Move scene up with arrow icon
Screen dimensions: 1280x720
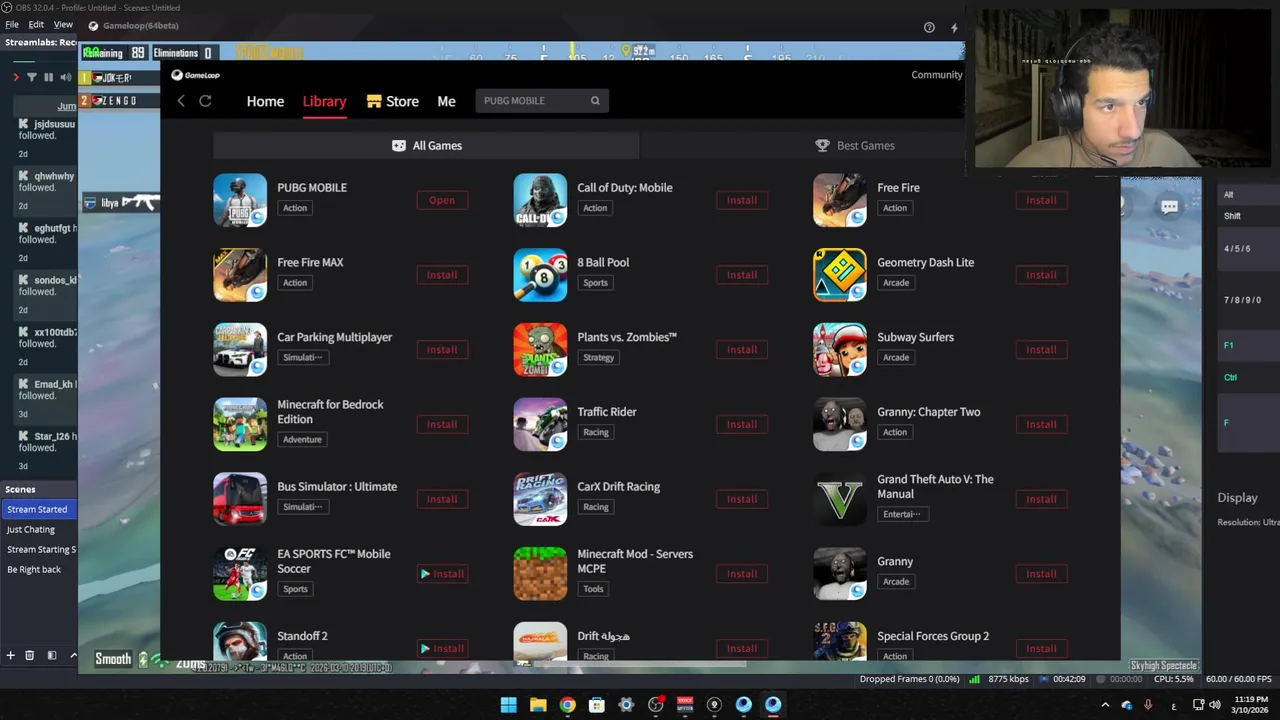73,655
